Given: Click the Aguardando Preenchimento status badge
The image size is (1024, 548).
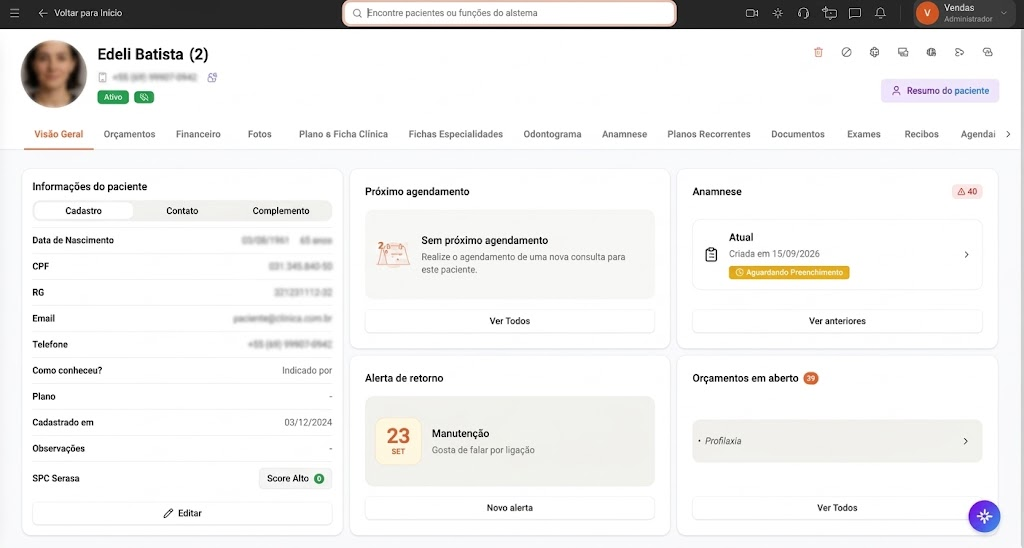Looking at the screenshot, I should pos(789,272).
